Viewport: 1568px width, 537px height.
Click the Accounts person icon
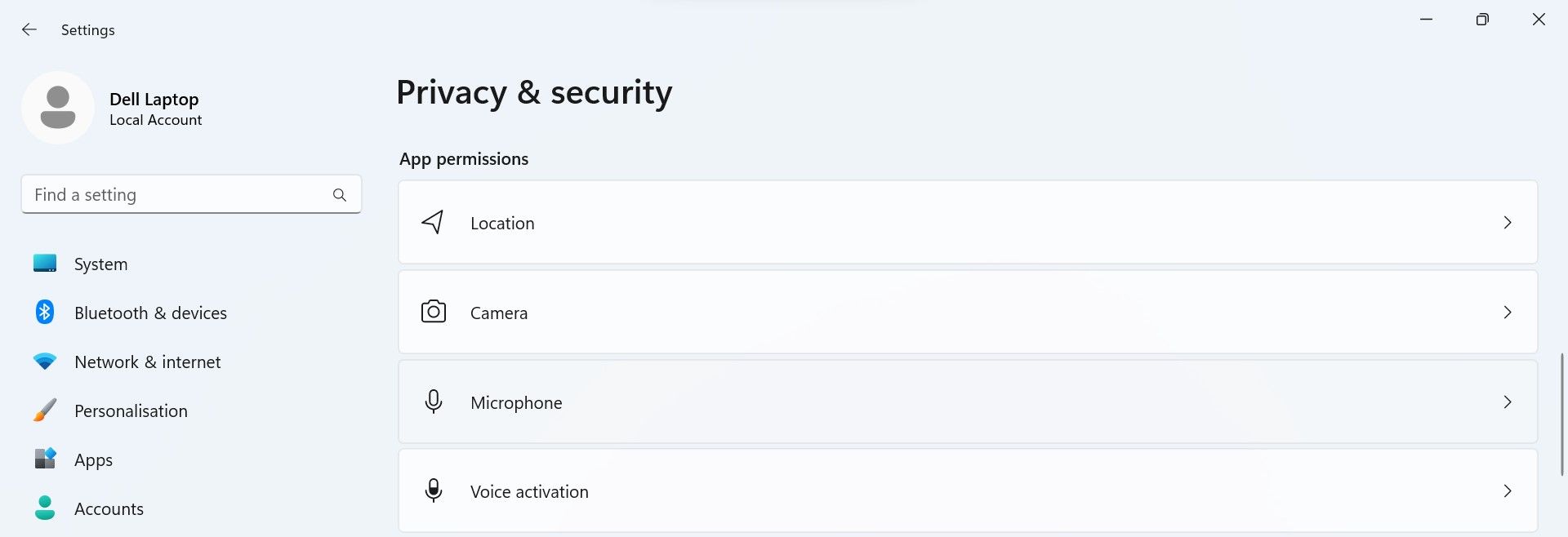pyautogui.click(x=45, y=508)
